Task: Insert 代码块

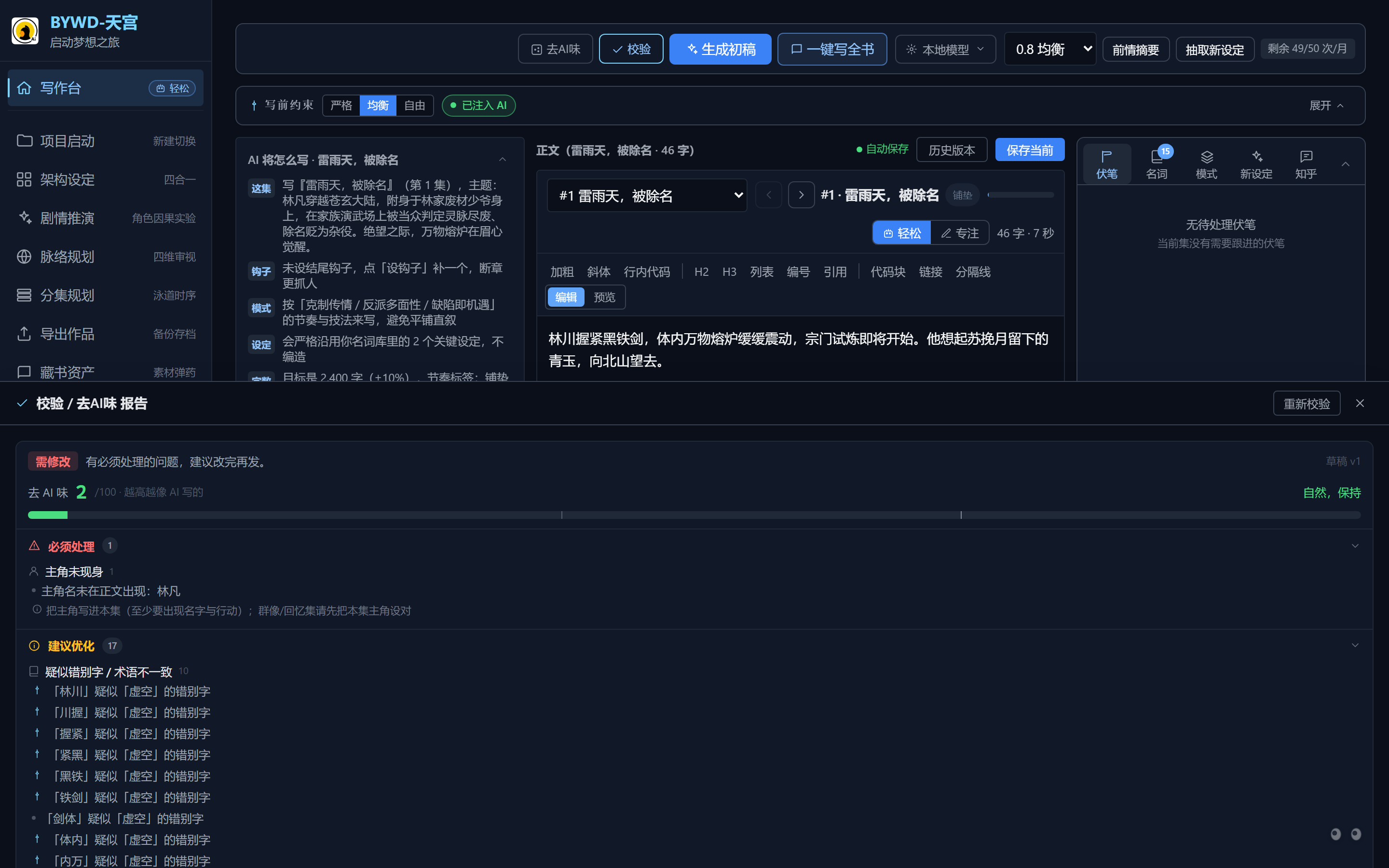Action: (888, 272)
